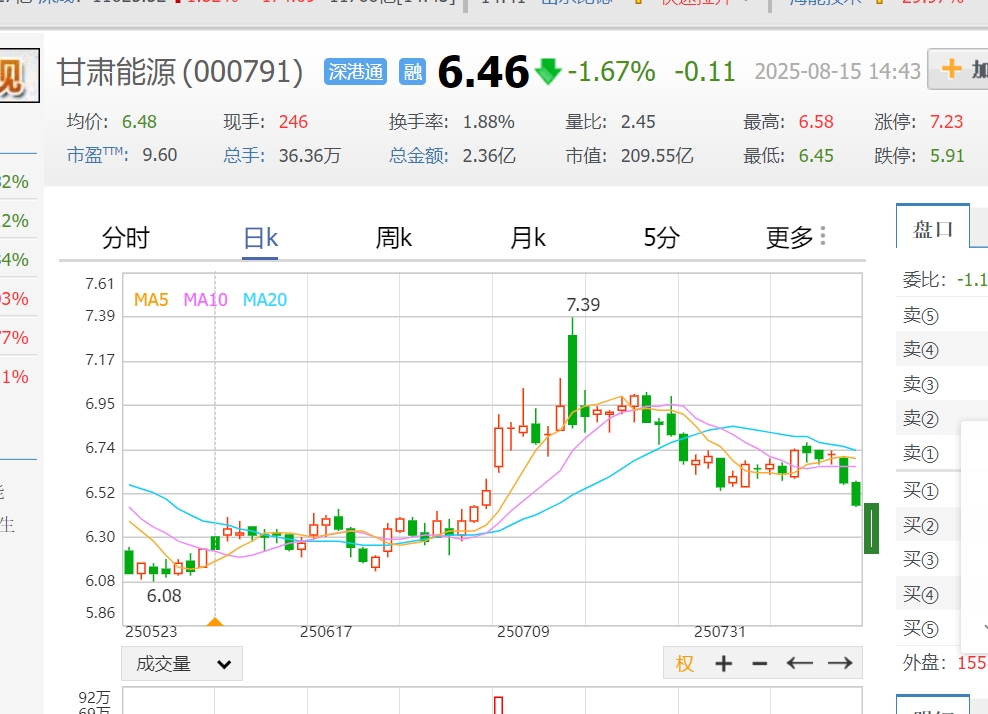This screenshot has width=988, height=714.
Task: Click the 卖④ order book row
Action: (x=942, y=349)
